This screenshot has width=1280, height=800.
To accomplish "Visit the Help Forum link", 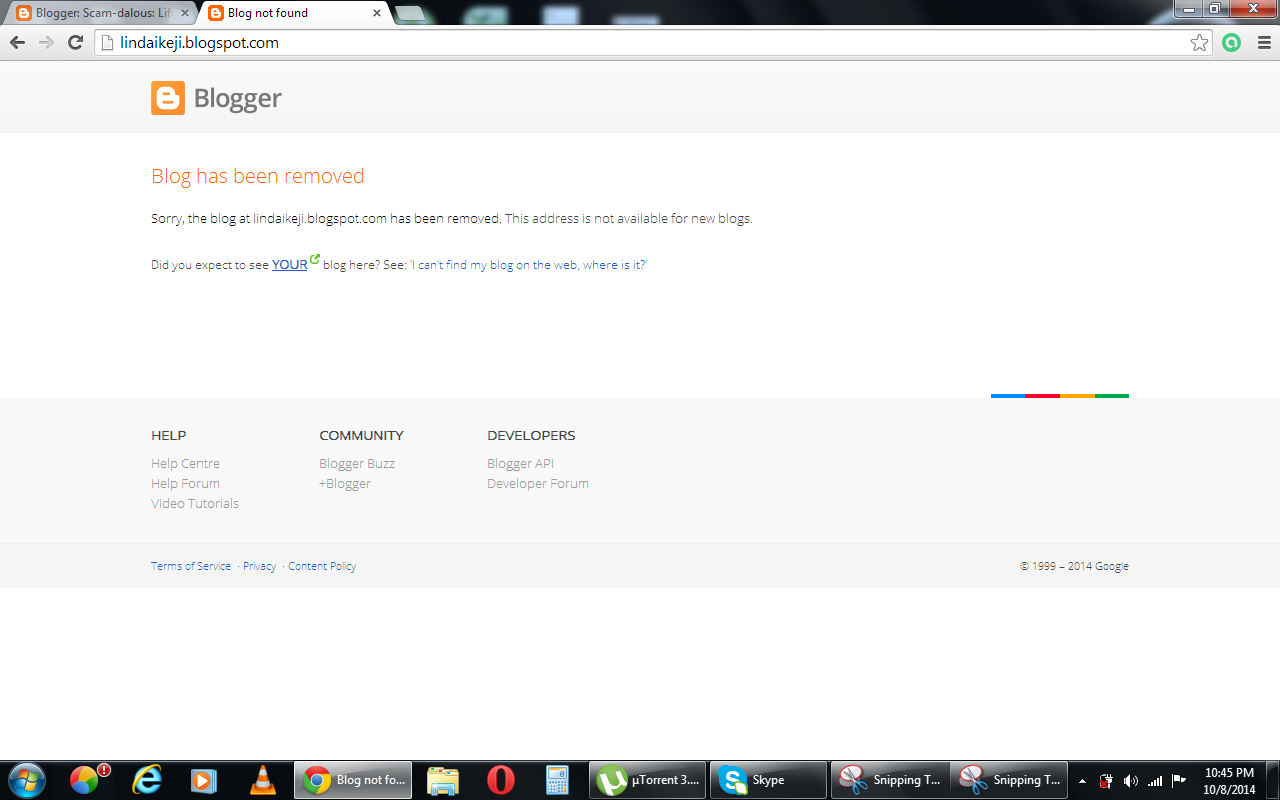I will 185,483.
